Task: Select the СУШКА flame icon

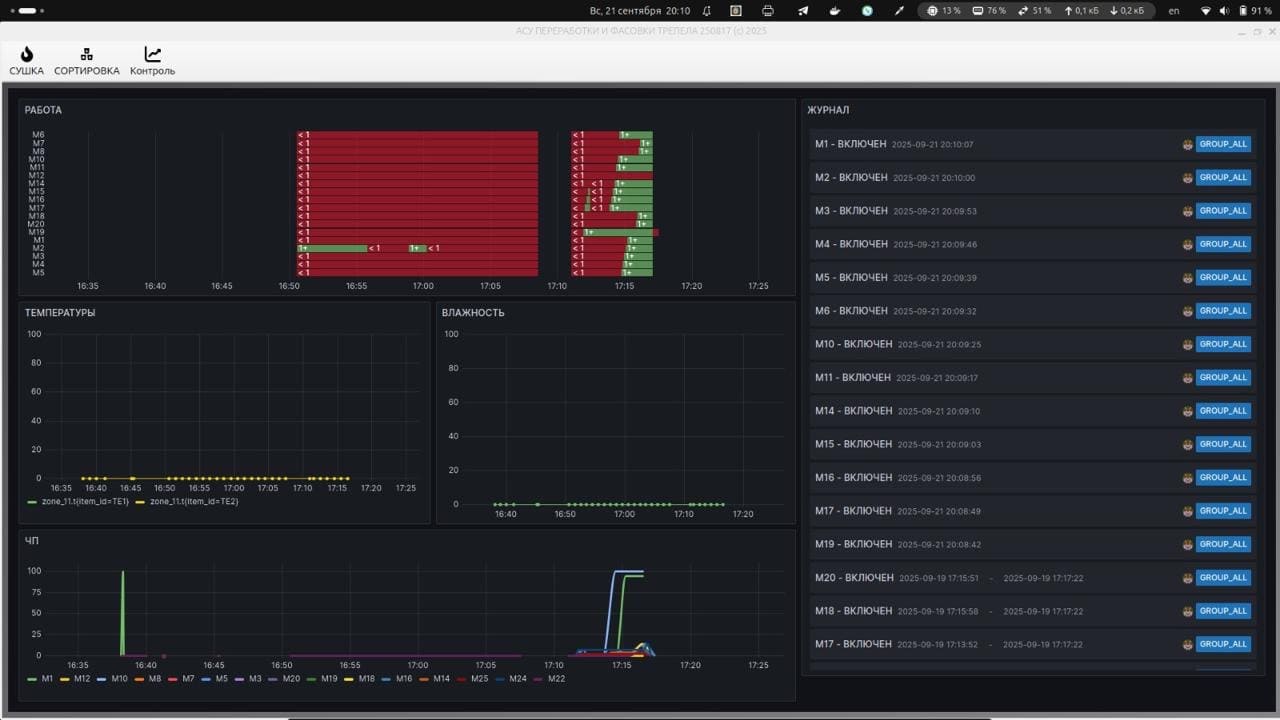Action: click(x=26, y=55)
